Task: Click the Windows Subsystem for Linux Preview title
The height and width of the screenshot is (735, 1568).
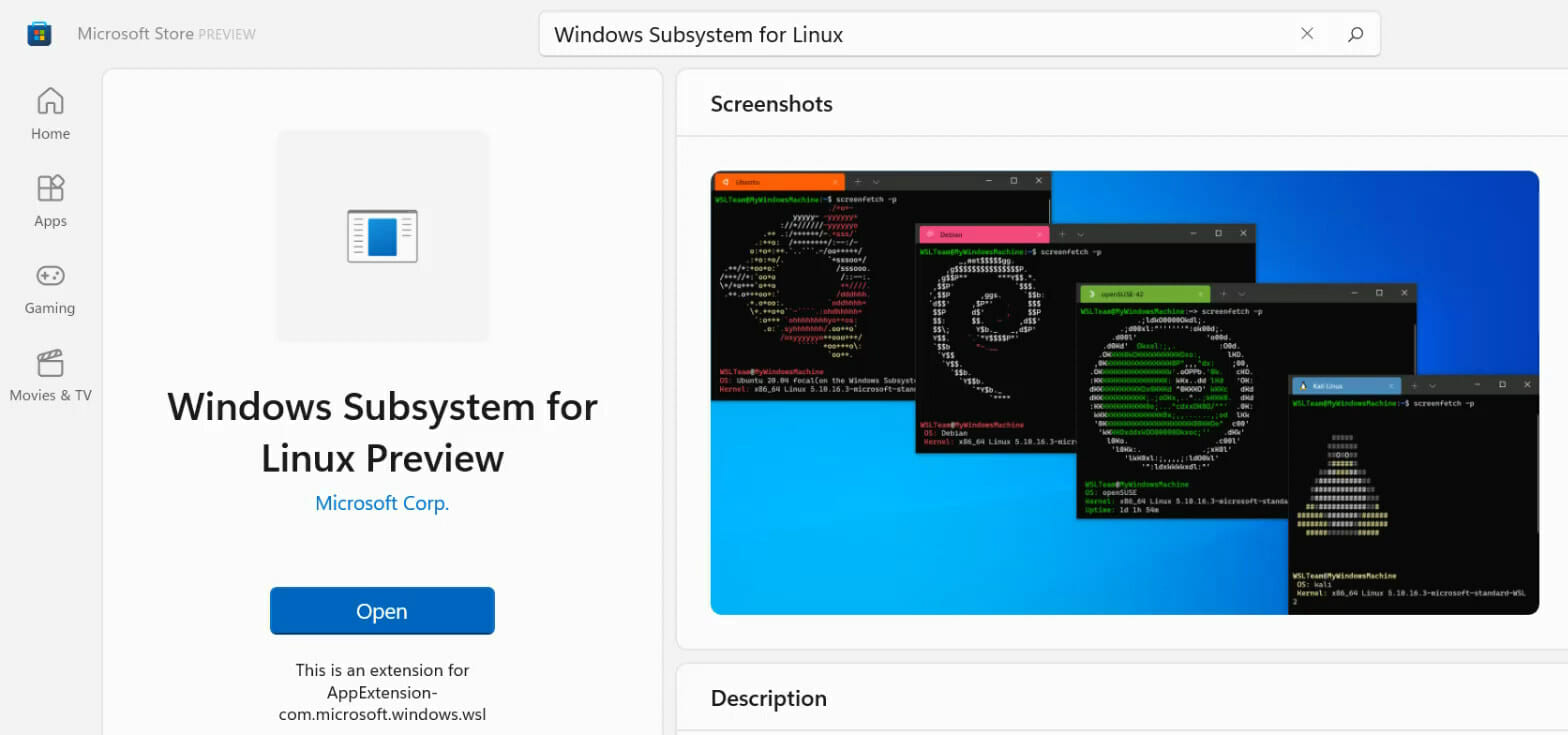Action: tap(382, 432)
